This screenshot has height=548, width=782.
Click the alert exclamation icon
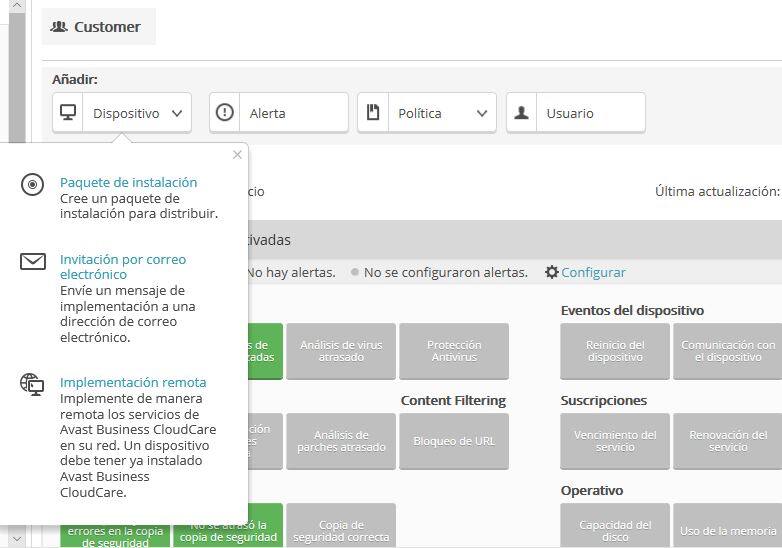pos(225,113)
